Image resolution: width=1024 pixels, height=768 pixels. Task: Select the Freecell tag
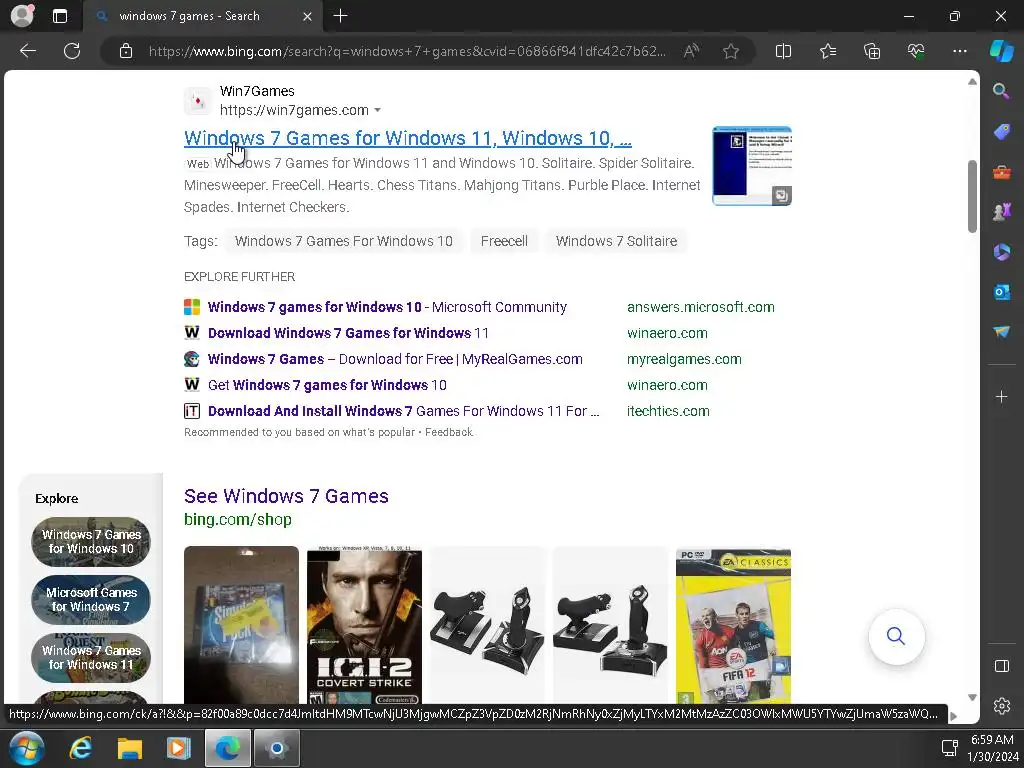504,241
